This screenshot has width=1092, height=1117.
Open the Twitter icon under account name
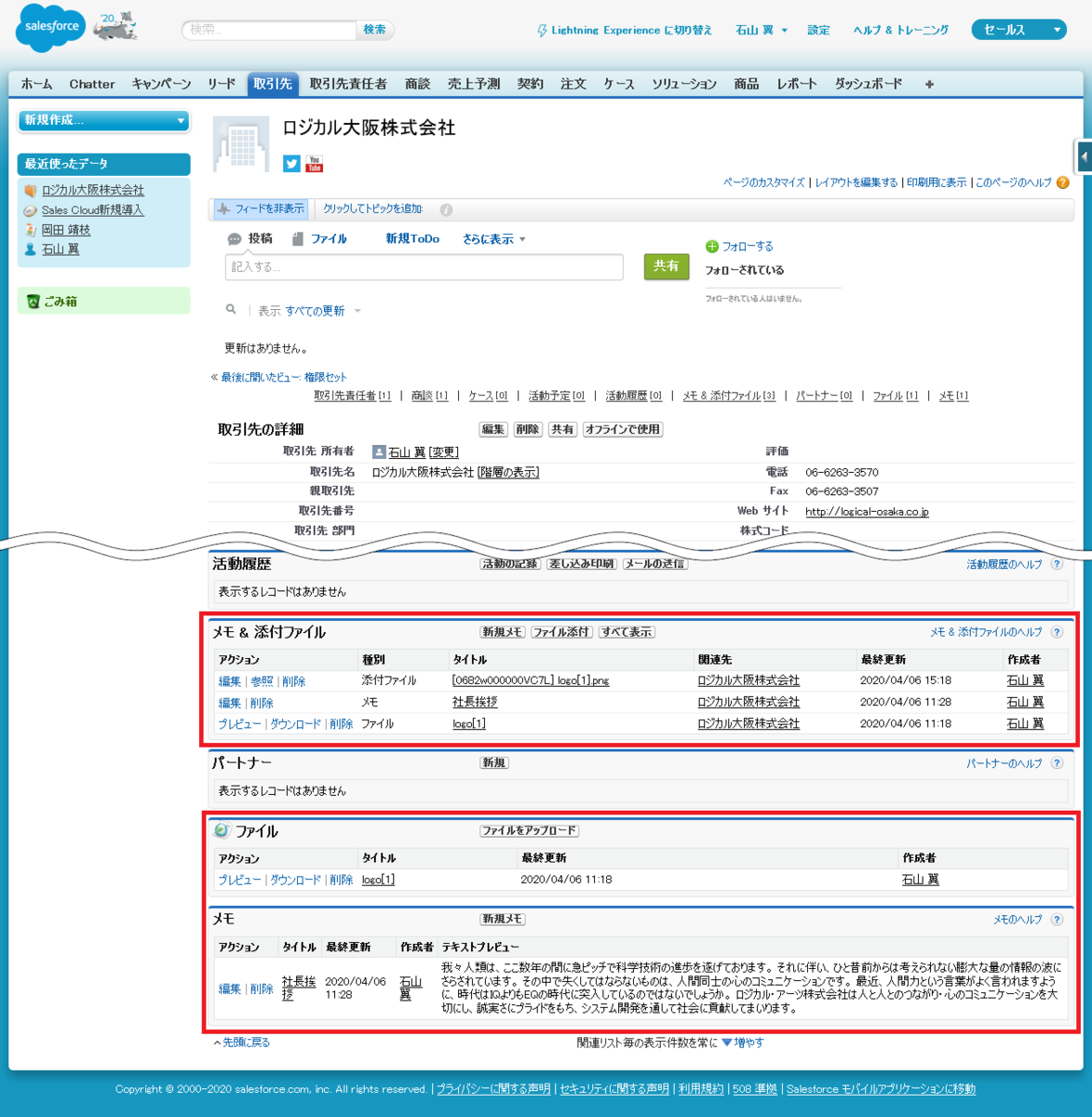(x=291, y=164)
